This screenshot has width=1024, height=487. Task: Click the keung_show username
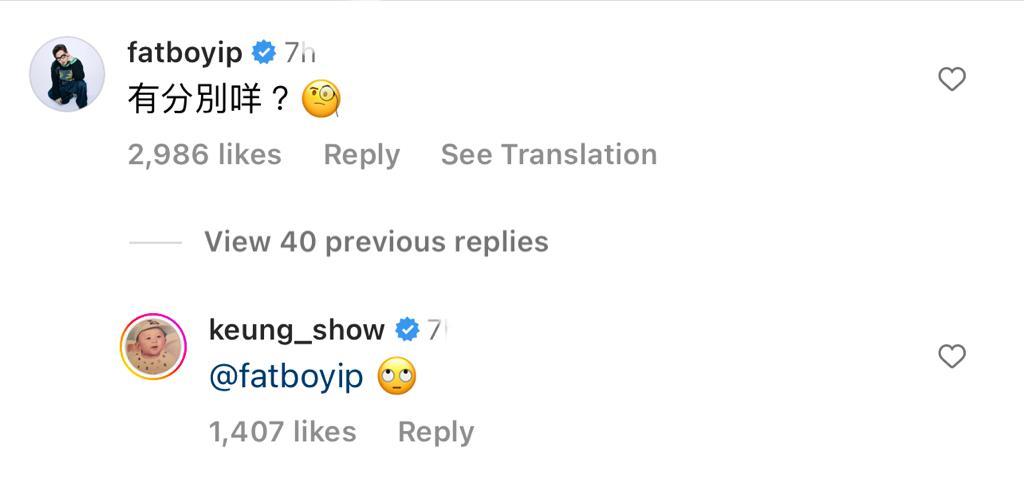pyautogui.click(x=297, y=329)
